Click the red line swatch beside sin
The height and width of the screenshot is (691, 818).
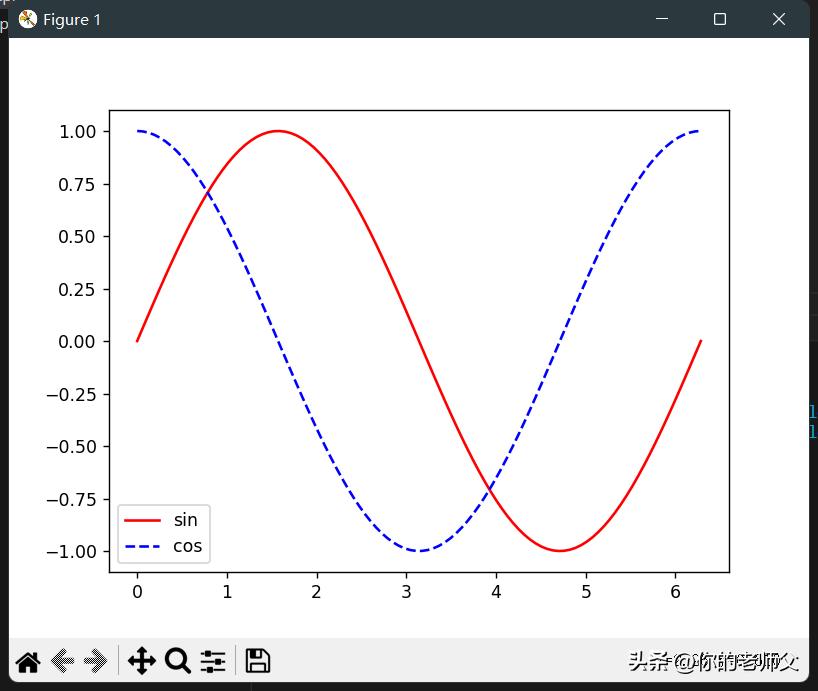144,519
